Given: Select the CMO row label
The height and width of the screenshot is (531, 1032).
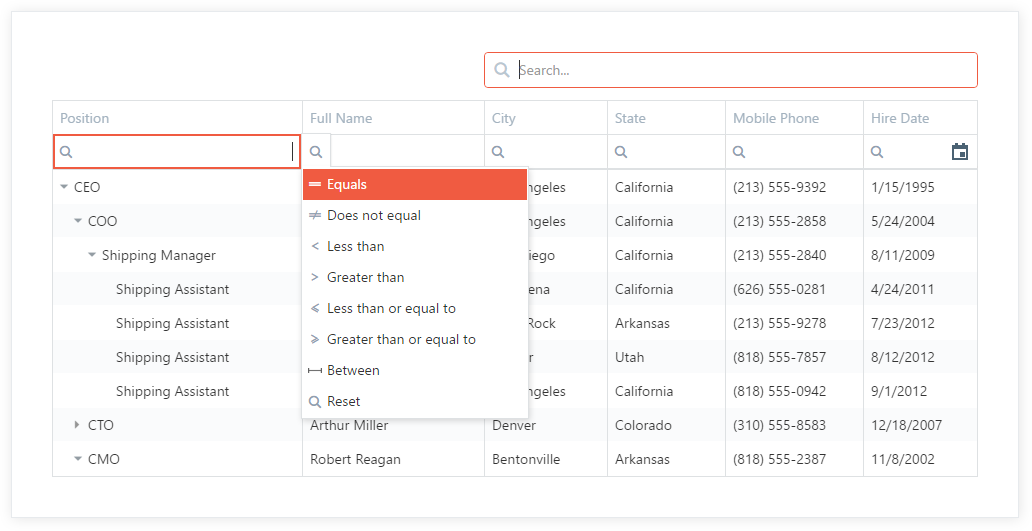Looking at the screenshot, I should click(104, 459).
